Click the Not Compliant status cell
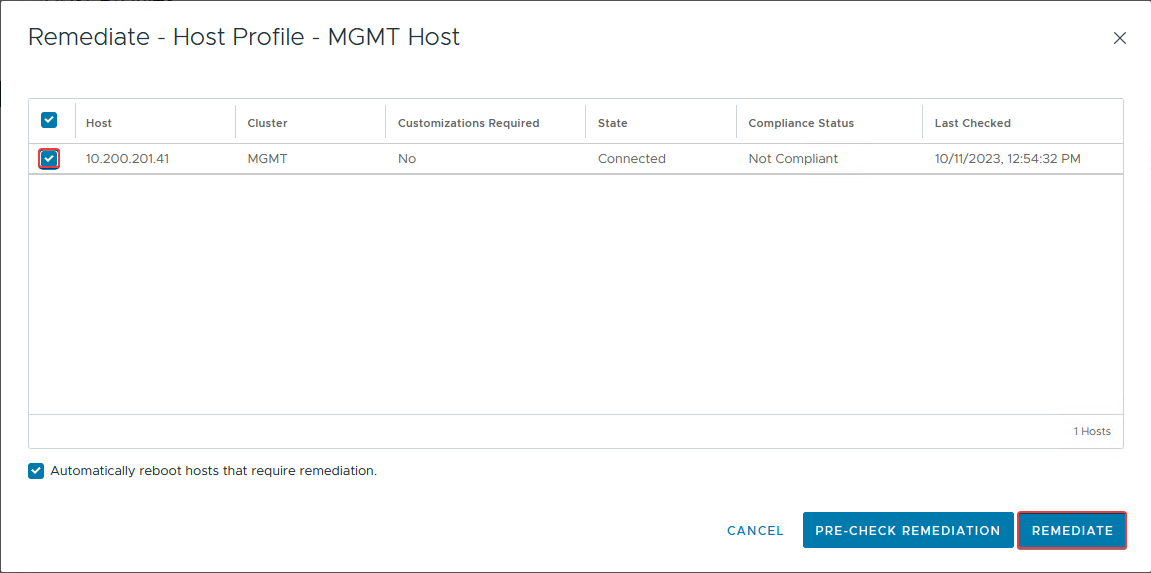Screen dimensions: 1151x573 pos(793,158)
